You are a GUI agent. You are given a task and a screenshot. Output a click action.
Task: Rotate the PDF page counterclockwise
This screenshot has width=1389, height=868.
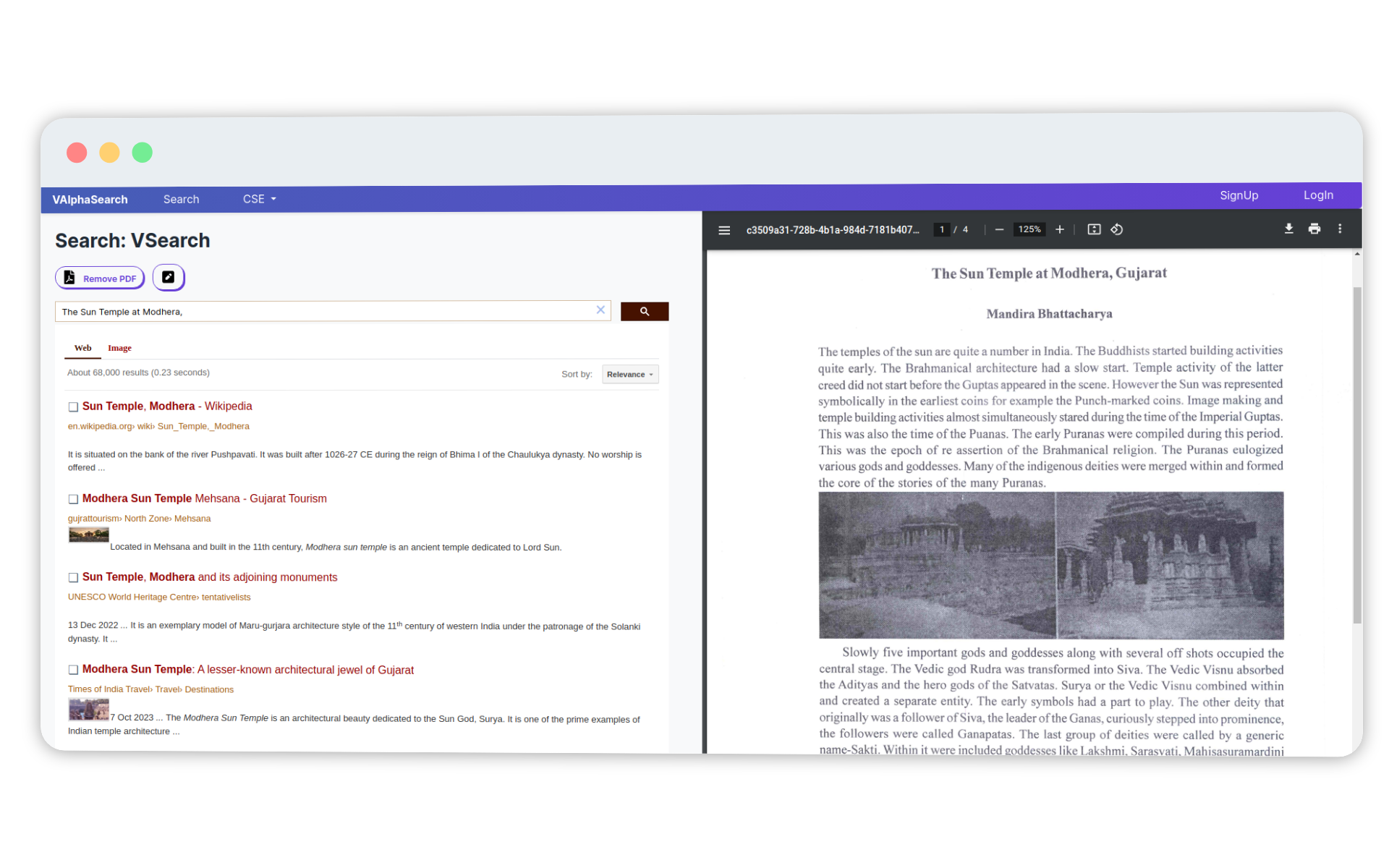coord(1117,229)
